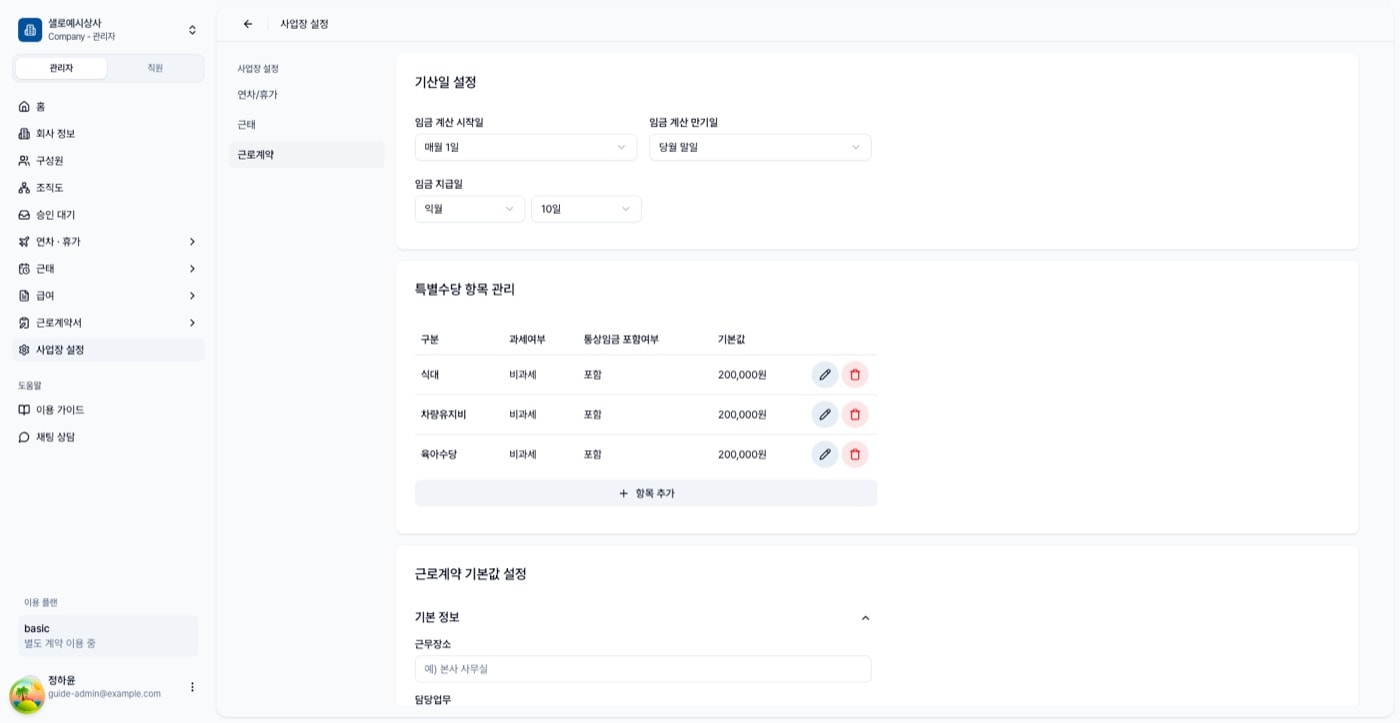Collapse the 기본 정보 section
This screenshot has height=723, width=1400.
[865, 618]
